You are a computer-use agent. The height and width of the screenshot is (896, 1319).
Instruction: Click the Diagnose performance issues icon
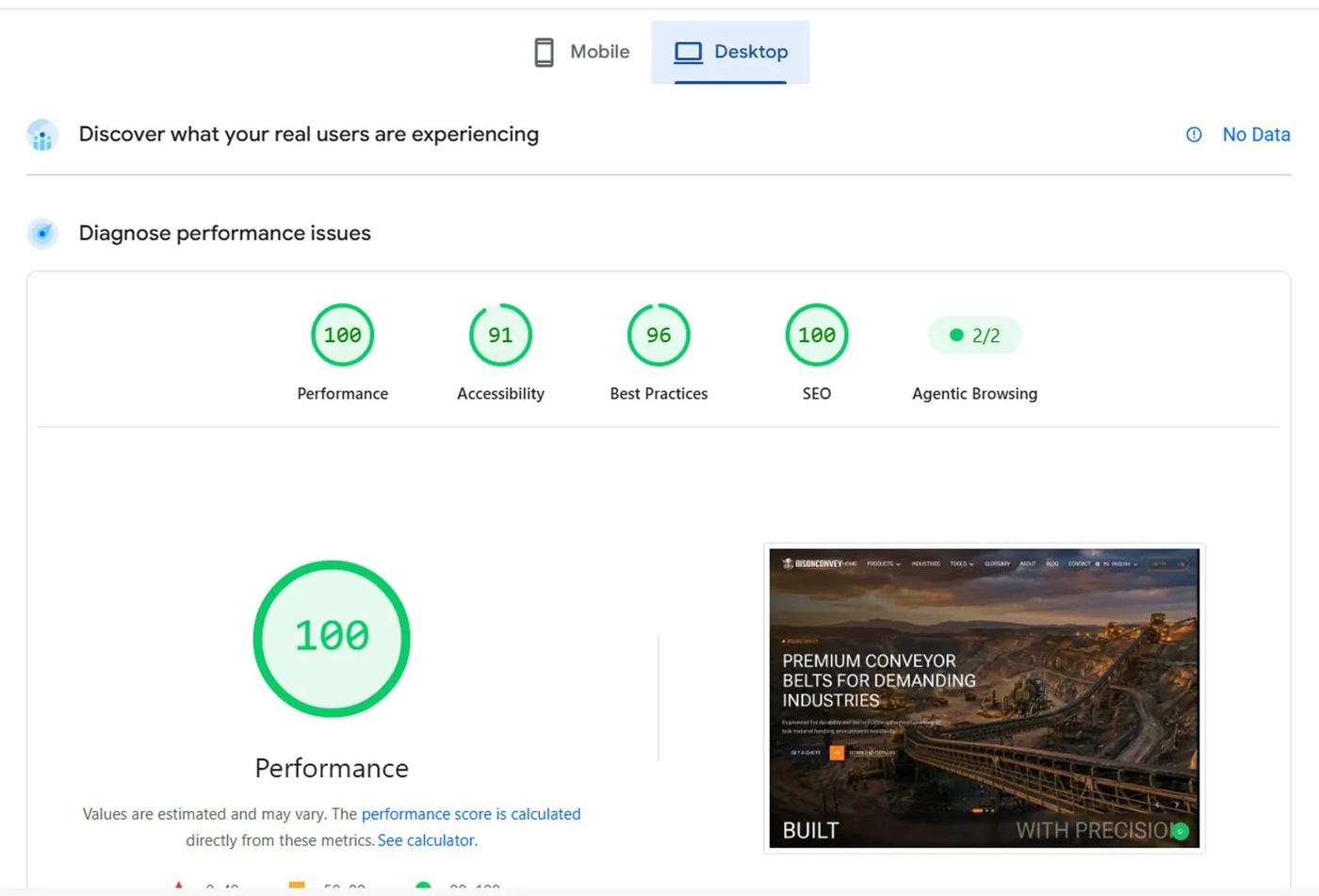(x=42, y=233)
